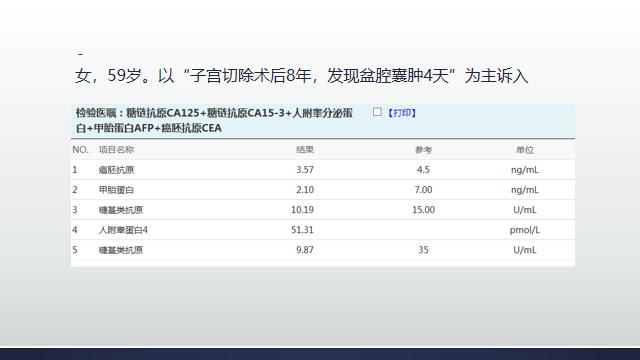Image resolution: width=640 pixels, height=360 pixels.
Task: Select reference value 35
Action: pos(423,250)
